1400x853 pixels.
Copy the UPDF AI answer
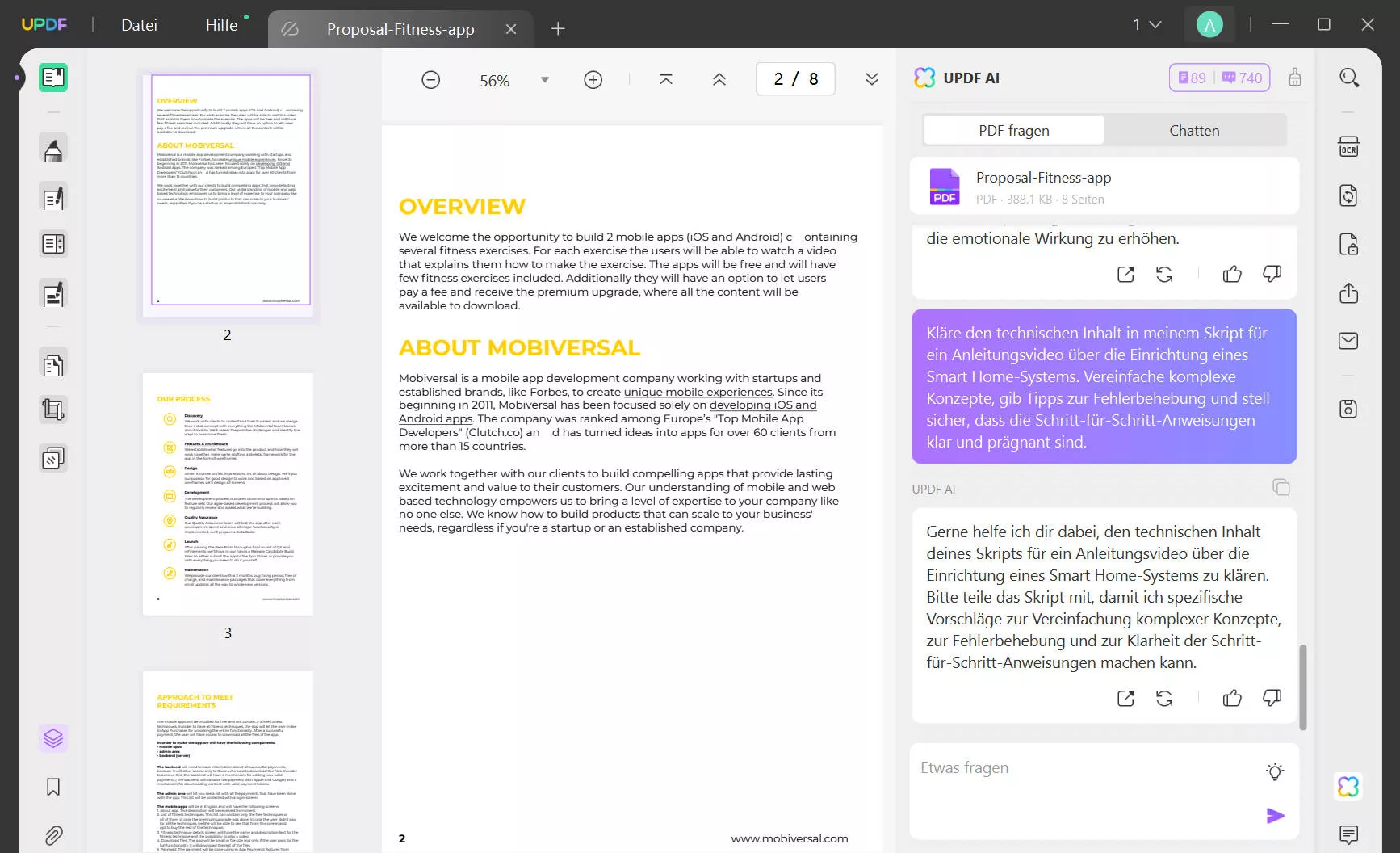click(1281, 487)
